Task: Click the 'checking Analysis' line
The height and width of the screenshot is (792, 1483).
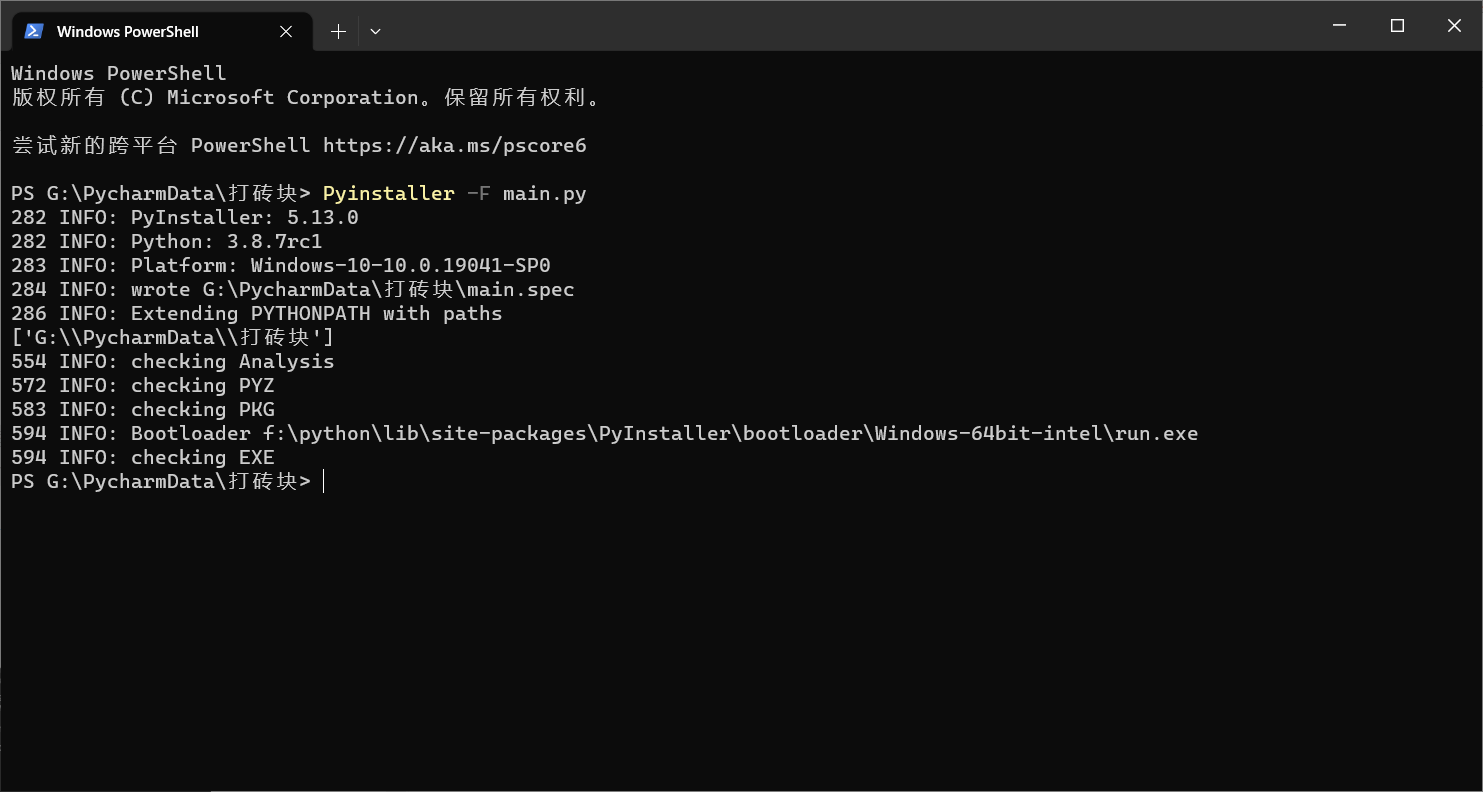Action: 173,361
